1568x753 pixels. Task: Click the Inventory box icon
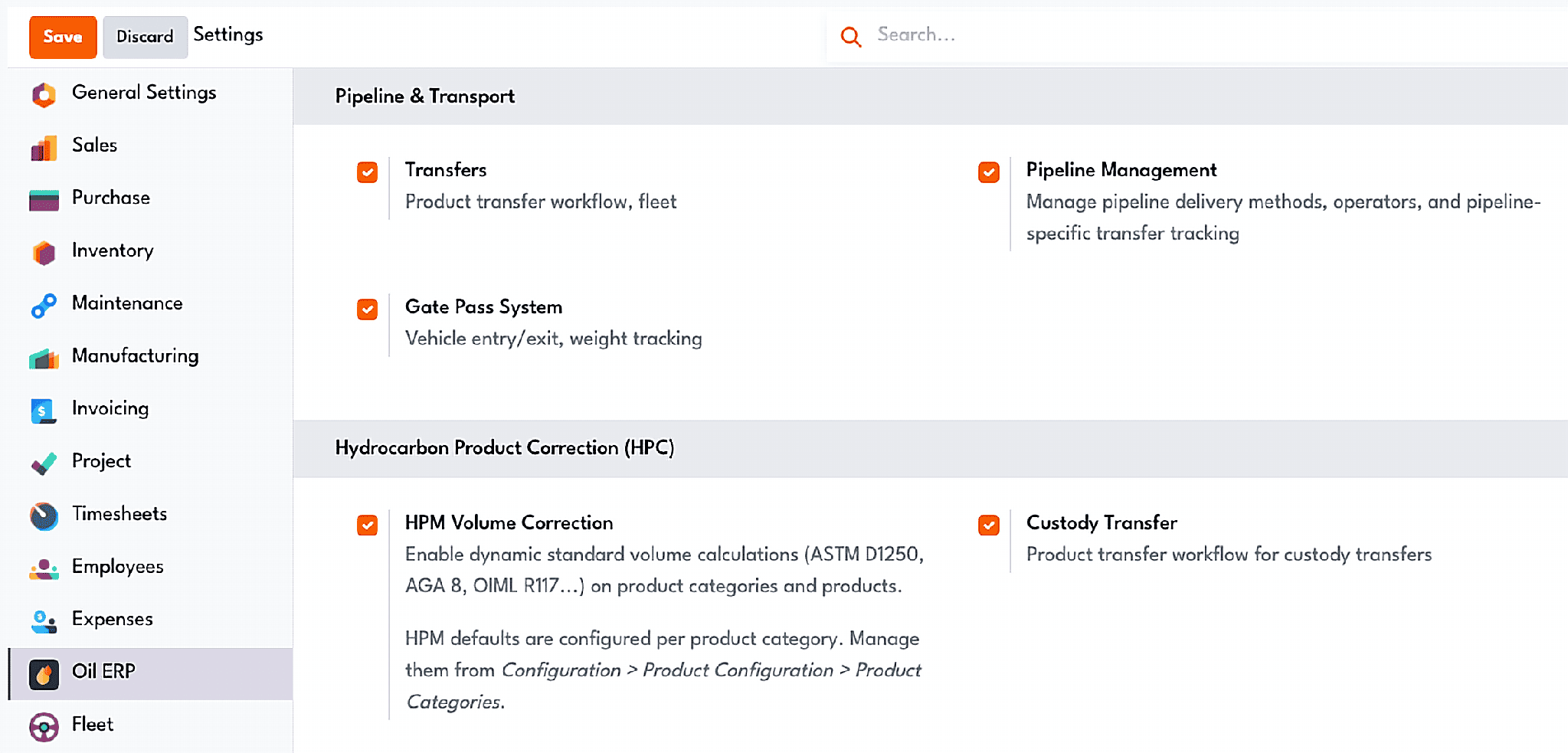(44, 253)
